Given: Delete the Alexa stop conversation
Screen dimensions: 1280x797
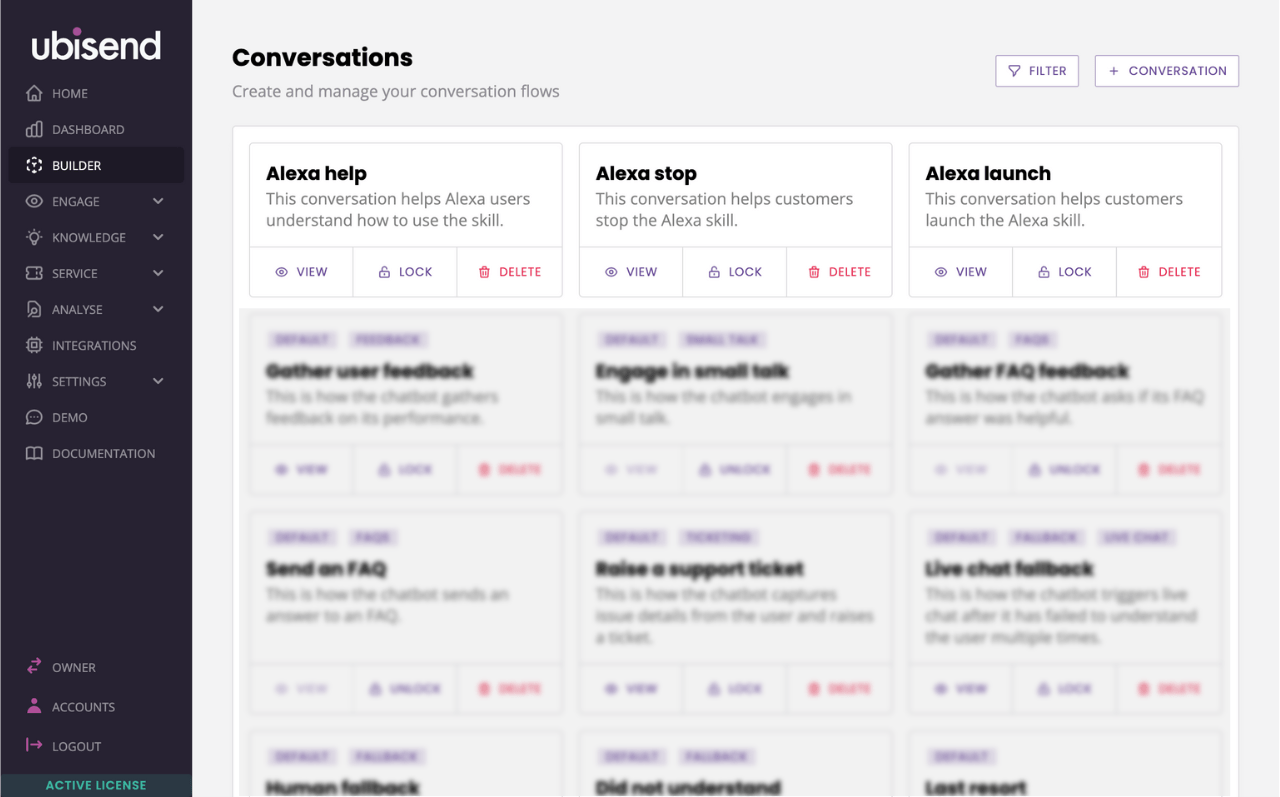Looking at the screenshot, I should [x=839, y=272].
